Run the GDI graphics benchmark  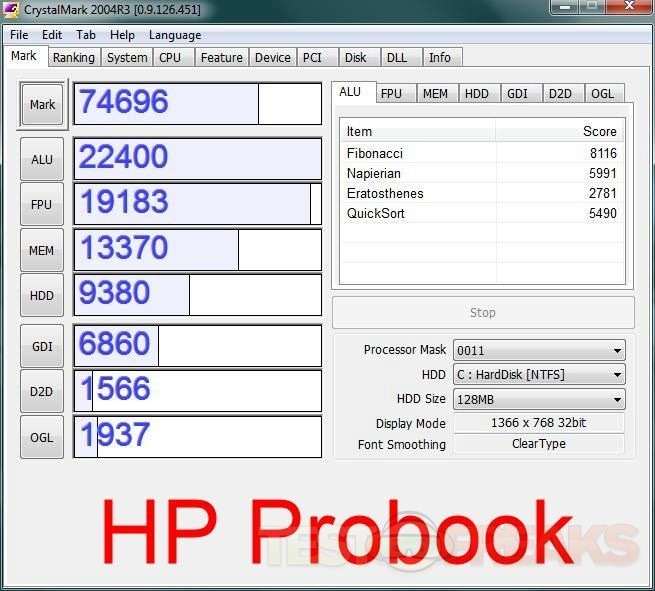coord(42,346)
